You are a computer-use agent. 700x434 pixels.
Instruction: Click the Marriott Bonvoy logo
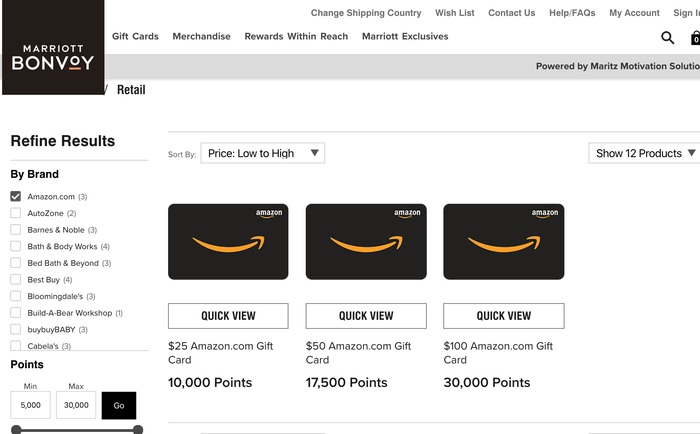click(53, 47)
